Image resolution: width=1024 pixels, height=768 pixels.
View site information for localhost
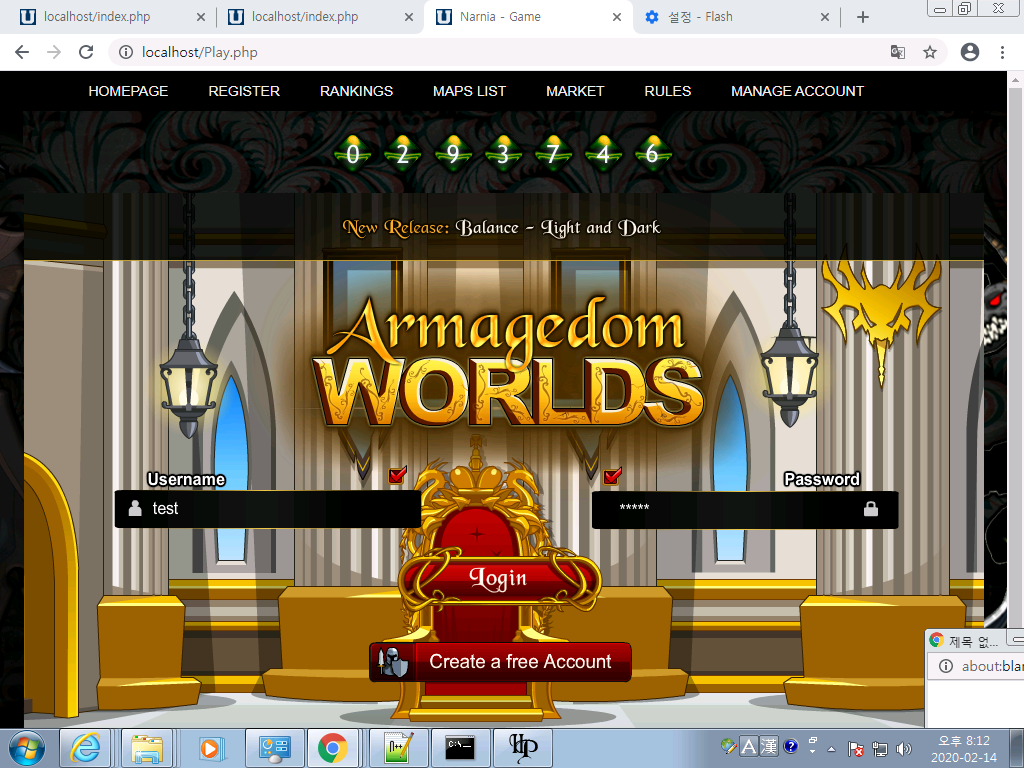(x=126, y=52)
